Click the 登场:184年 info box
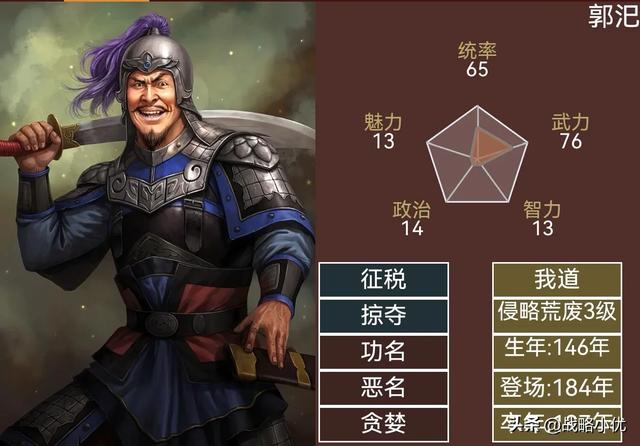640x446 pixels. click(557, 387)
